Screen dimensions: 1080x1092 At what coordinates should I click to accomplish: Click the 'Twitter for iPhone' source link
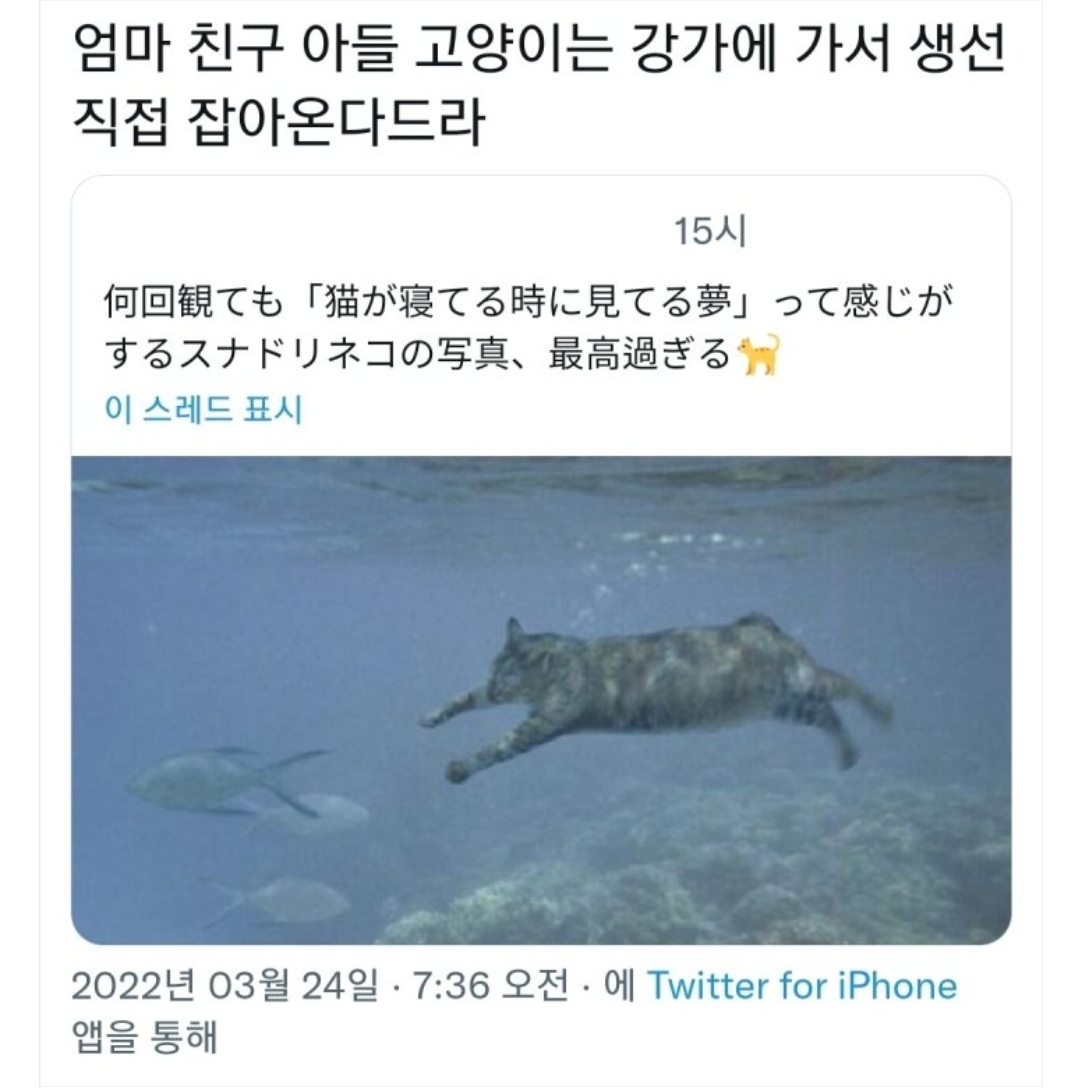pyautogui.click(x=802, y=987)
